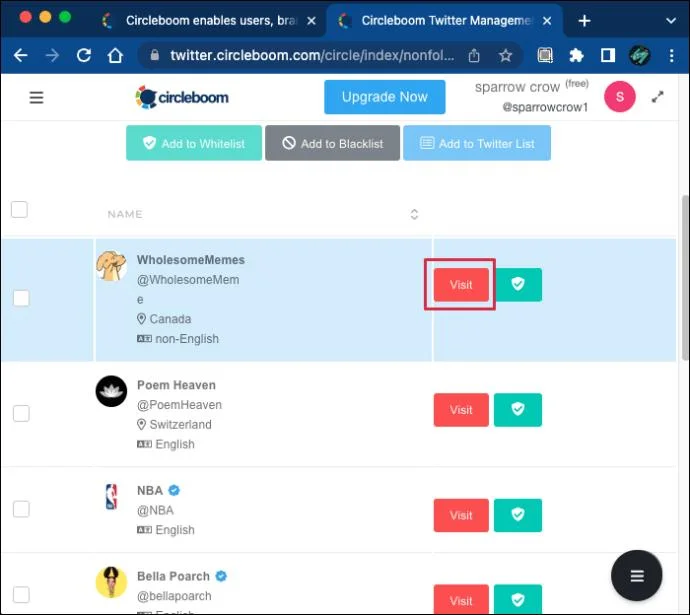Open a new browser tab
The width and height of the screenshot is (690, 615).
pyautogui.click(x=584, y=21)
